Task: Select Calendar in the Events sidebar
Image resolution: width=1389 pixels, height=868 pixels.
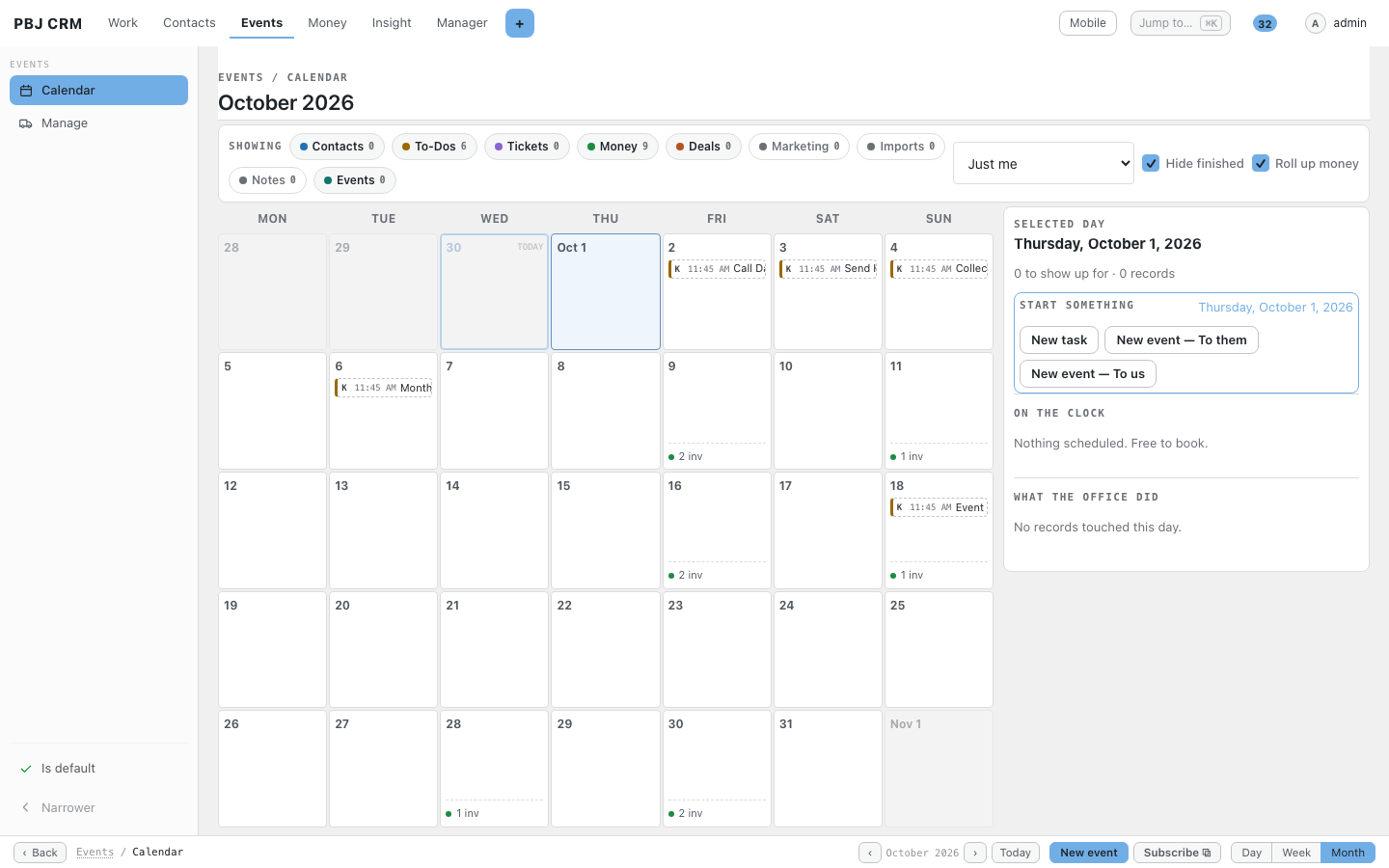Action: pyautogui.click(x=98, y=91)
